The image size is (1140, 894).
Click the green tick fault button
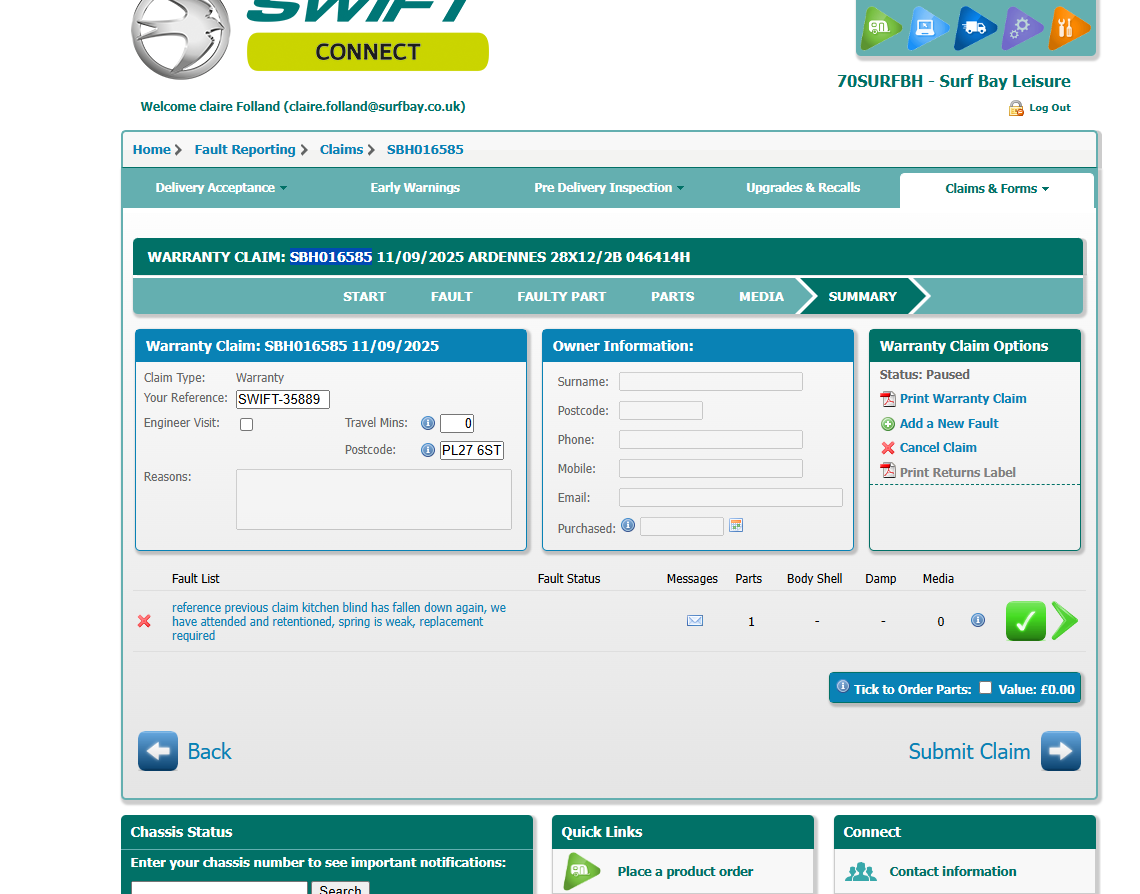[x=1026, y=621]
